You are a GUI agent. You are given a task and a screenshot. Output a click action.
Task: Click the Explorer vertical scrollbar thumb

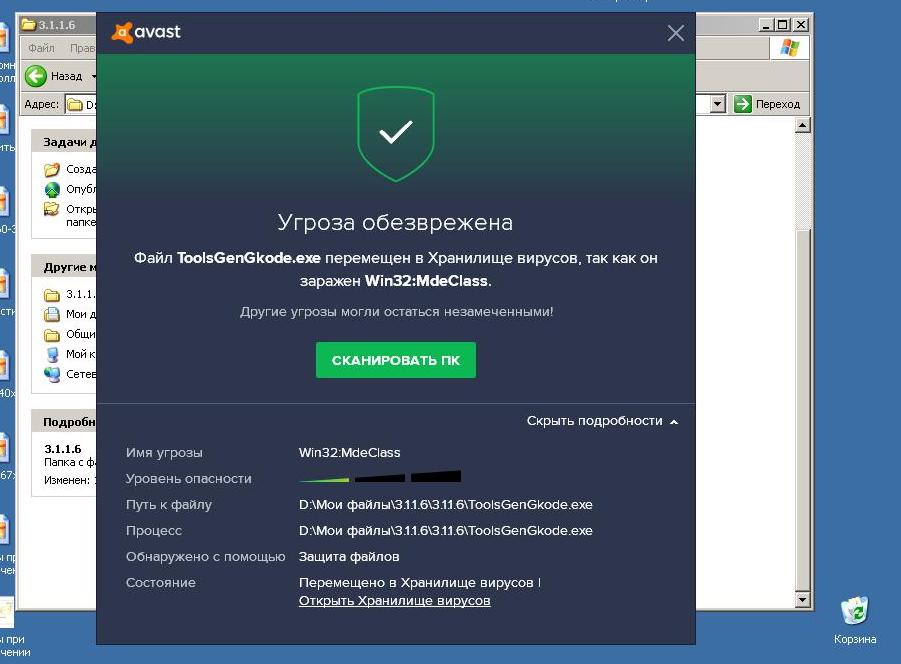tap(803, 409)
